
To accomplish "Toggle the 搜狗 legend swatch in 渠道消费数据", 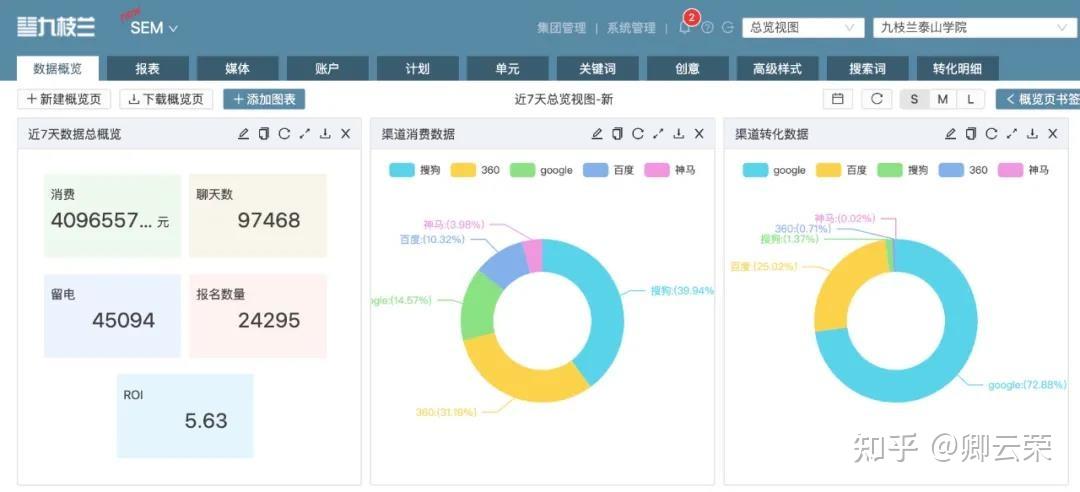I will pyautogui.click(x=402, y=170).
